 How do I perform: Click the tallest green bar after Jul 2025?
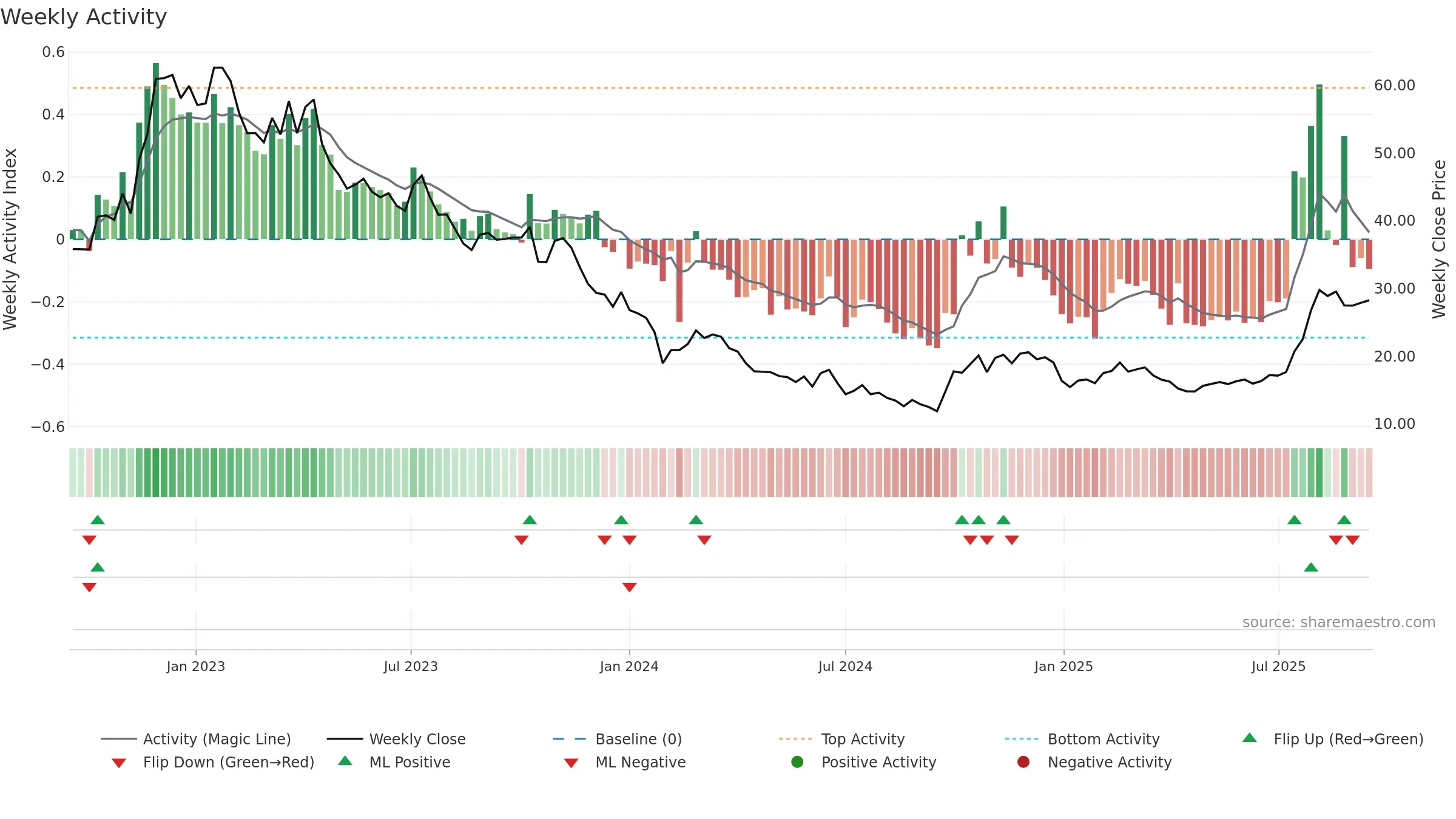coord(1319,162)
